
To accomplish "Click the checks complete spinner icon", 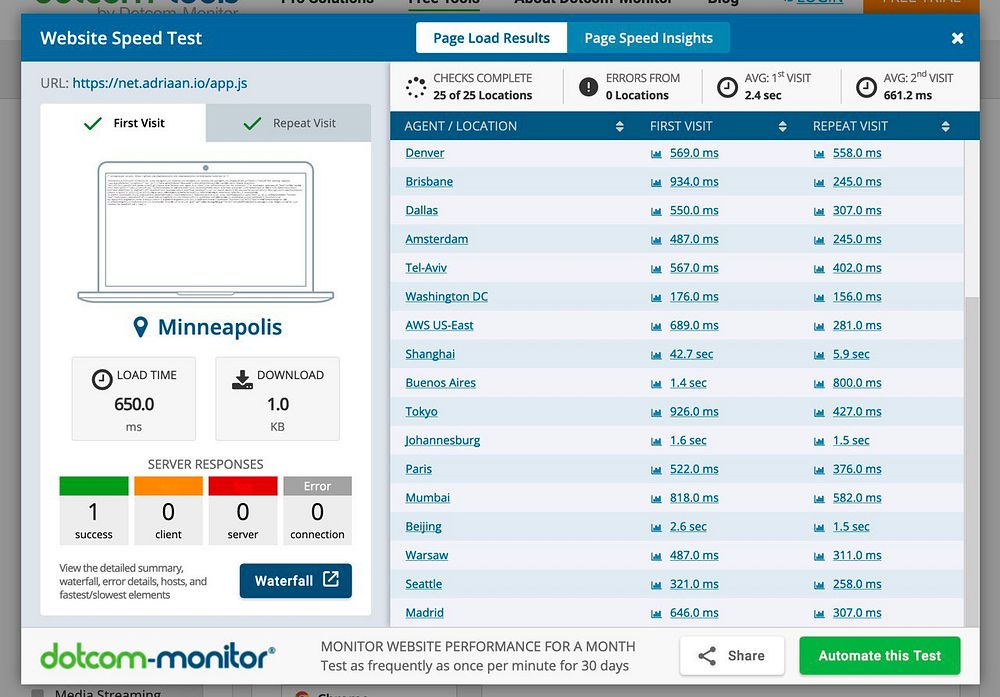I will point(416,87).
